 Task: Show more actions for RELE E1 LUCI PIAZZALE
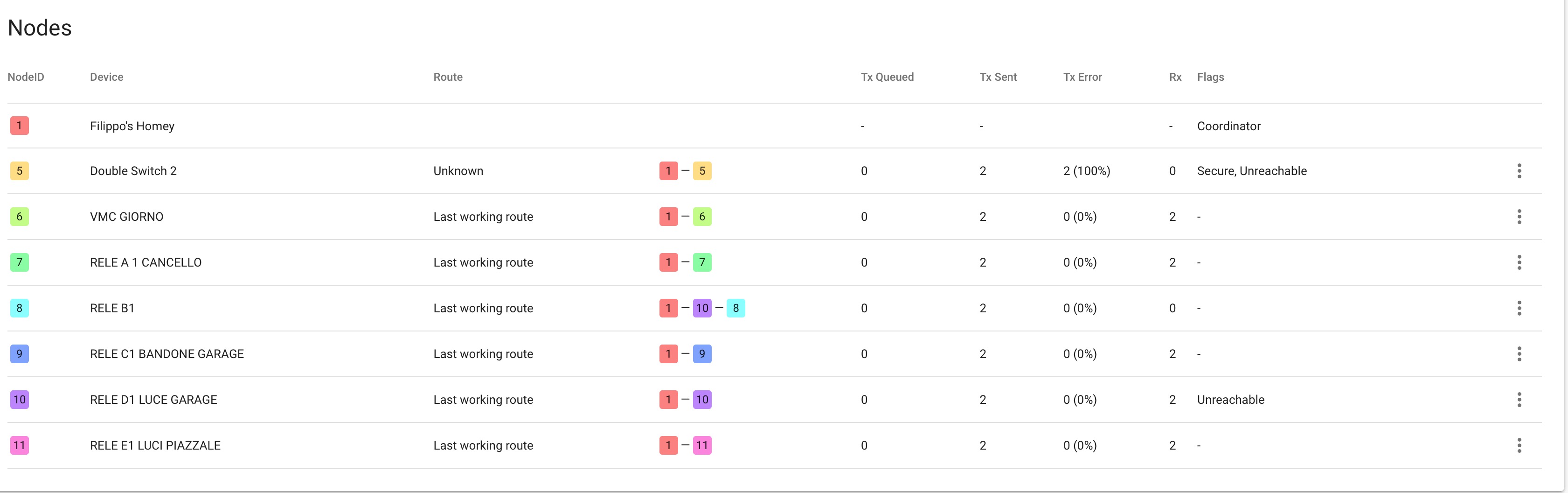click(1519, 445)
